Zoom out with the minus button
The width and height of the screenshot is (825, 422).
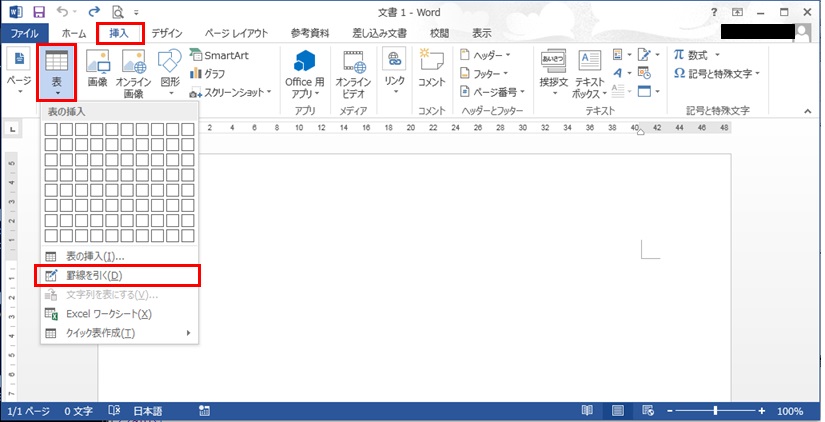coord(670,411)
